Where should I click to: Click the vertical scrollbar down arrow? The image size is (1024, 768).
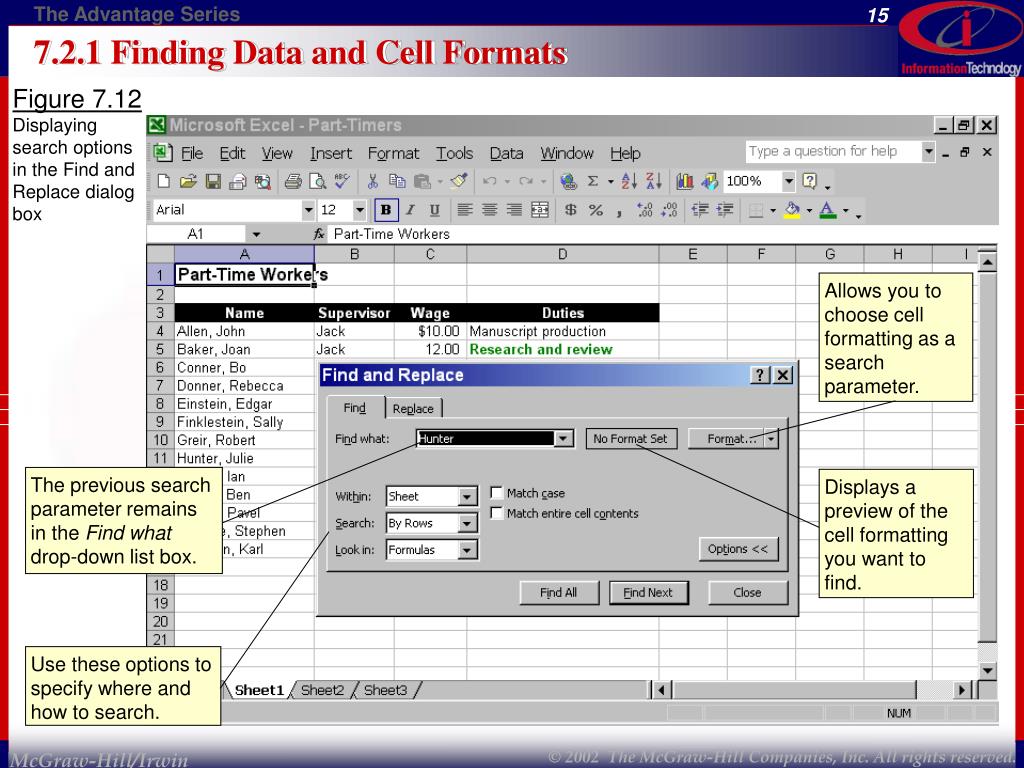tap(987, 670)
